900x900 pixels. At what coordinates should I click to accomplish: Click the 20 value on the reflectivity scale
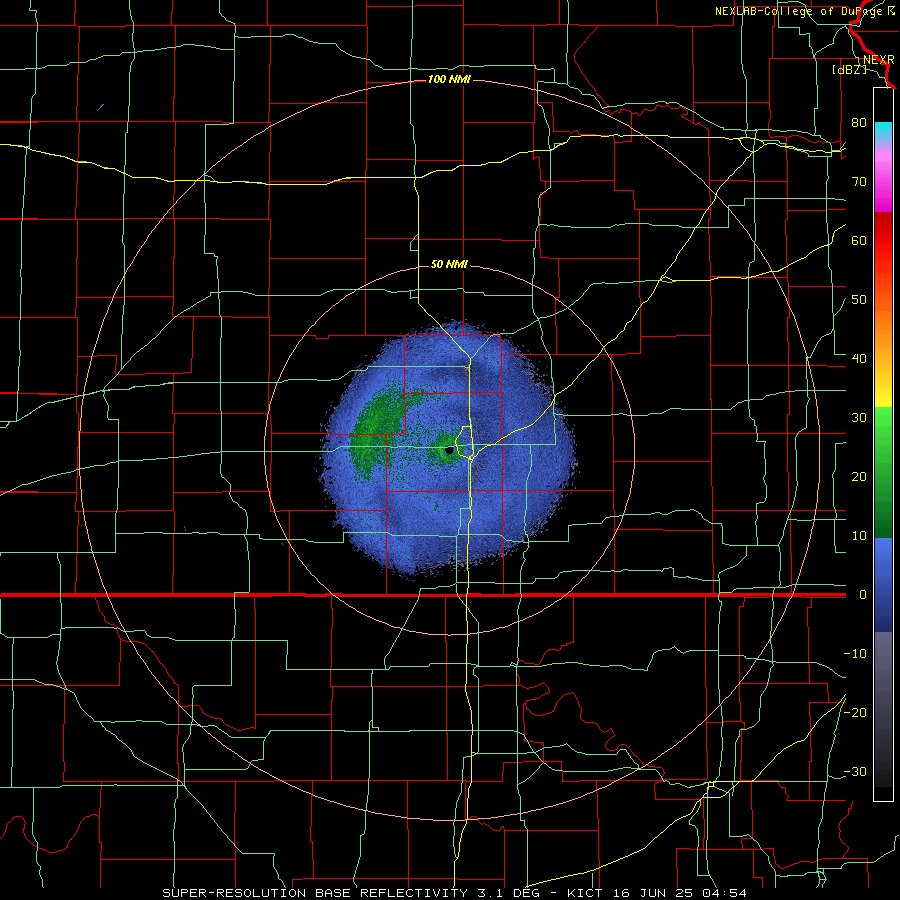pos(859,477)
